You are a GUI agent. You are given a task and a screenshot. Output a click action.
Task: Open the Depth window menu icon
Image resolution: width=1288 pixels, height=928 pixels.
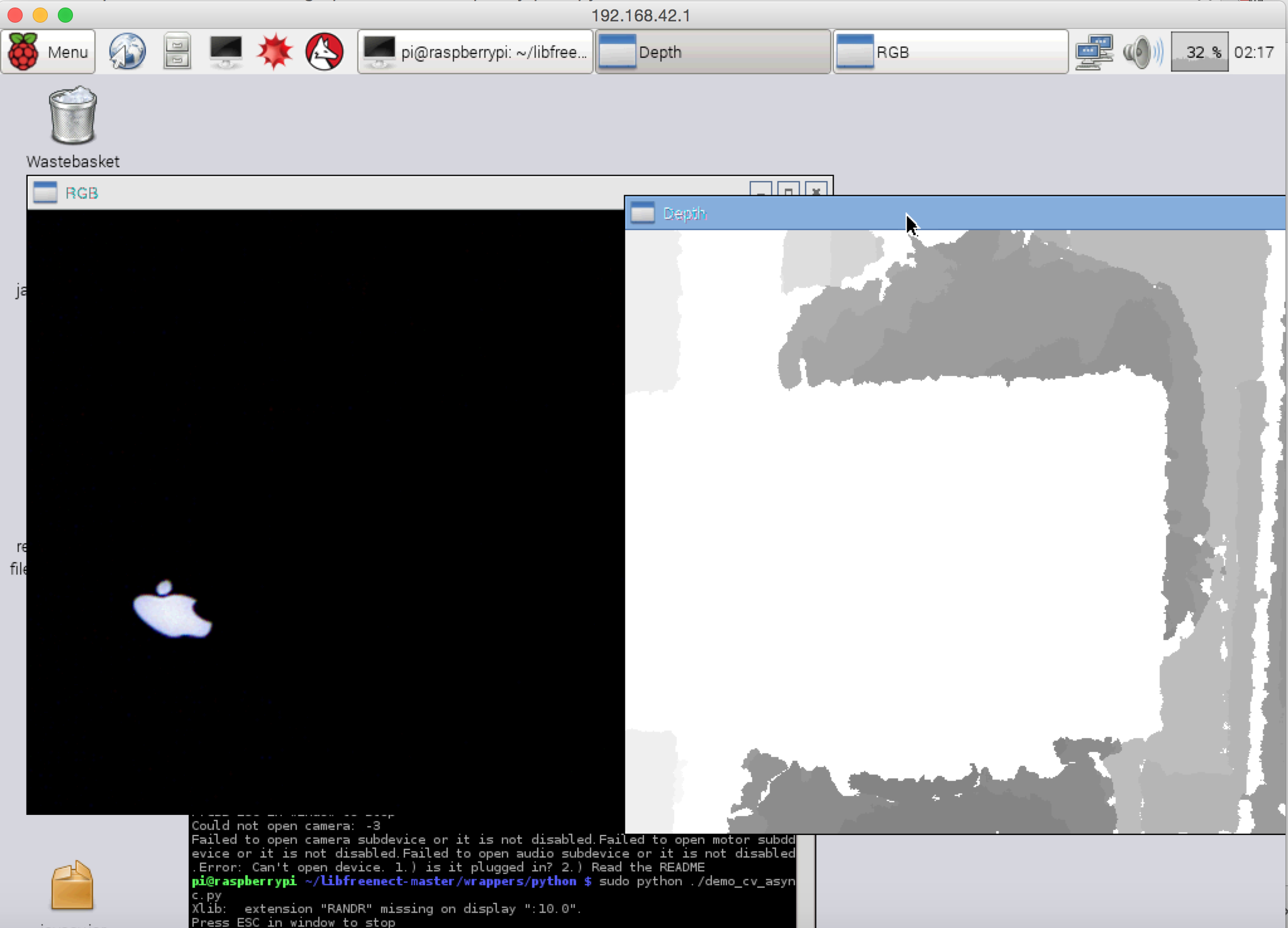642,213
